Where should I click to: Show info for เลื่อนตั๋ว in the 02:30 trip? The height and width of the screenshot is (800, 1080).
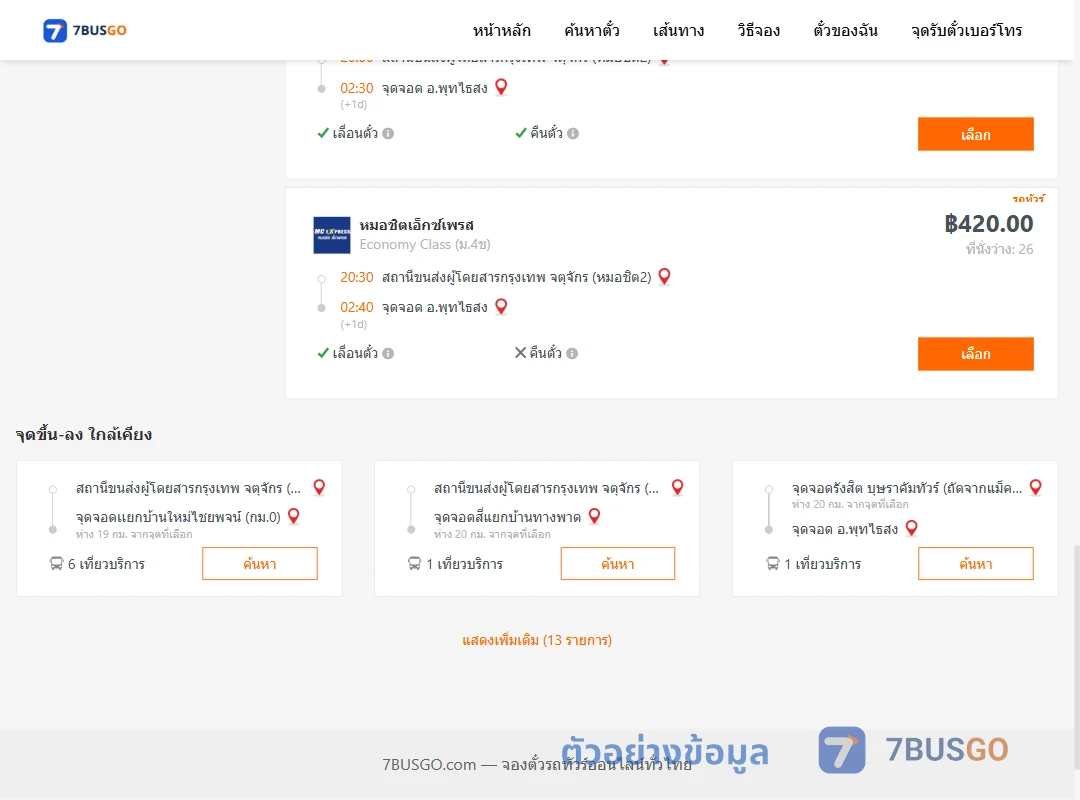[x=388, y=134]
